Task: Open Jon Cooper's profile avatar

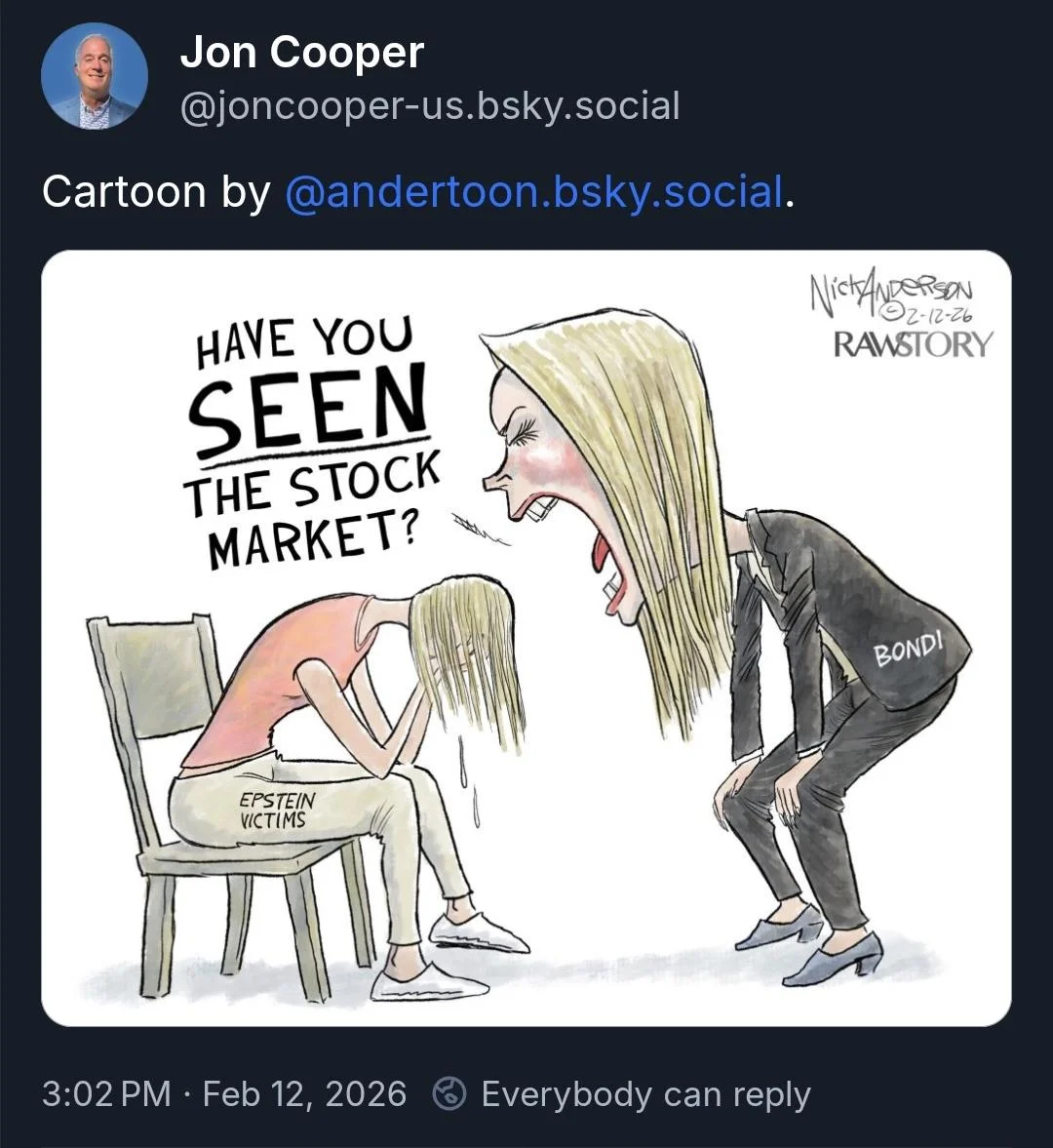Action: click(95, 76)
